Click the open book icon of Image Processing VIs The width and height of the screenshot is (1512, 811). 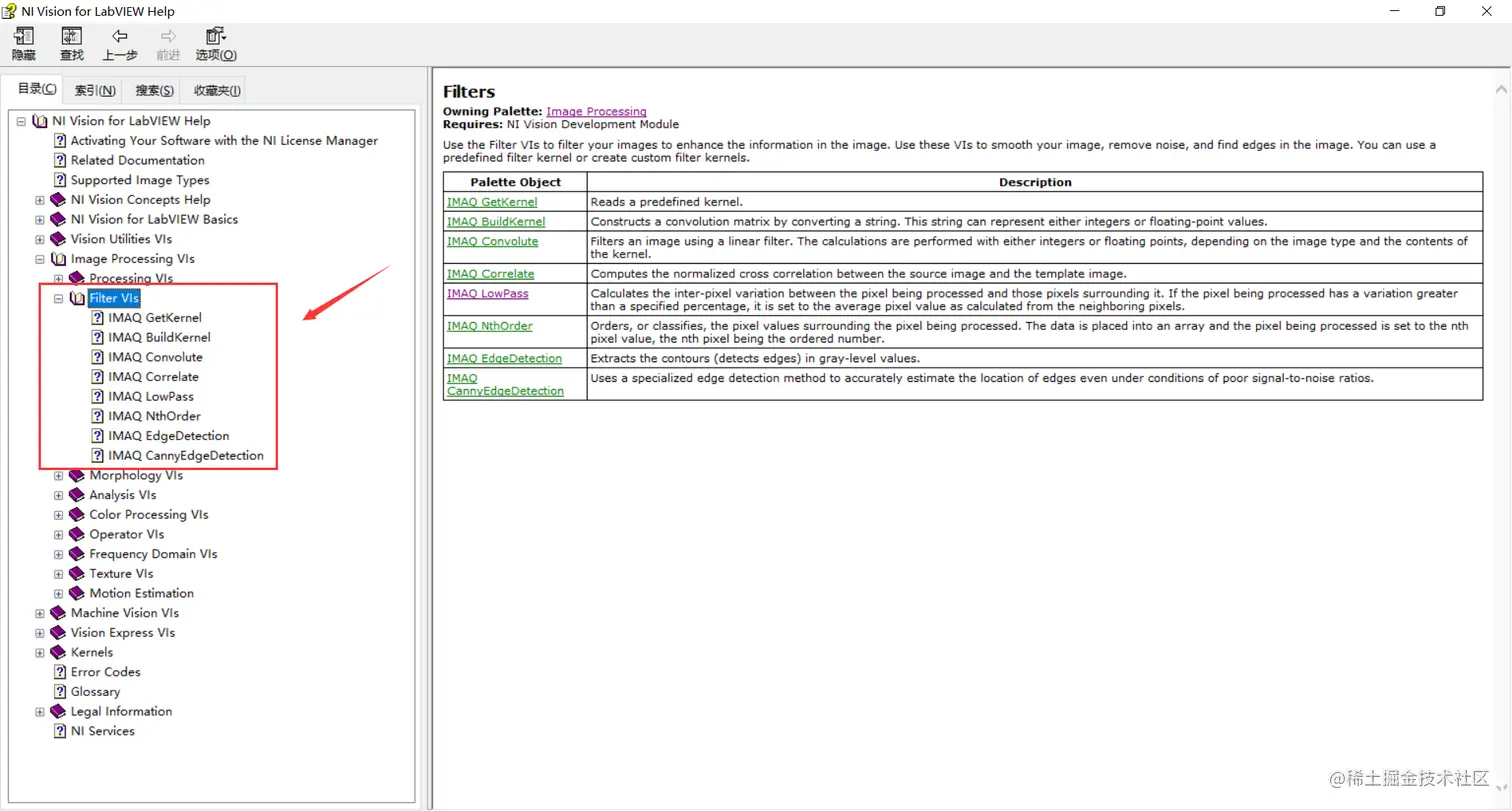[x=59, y=259]
